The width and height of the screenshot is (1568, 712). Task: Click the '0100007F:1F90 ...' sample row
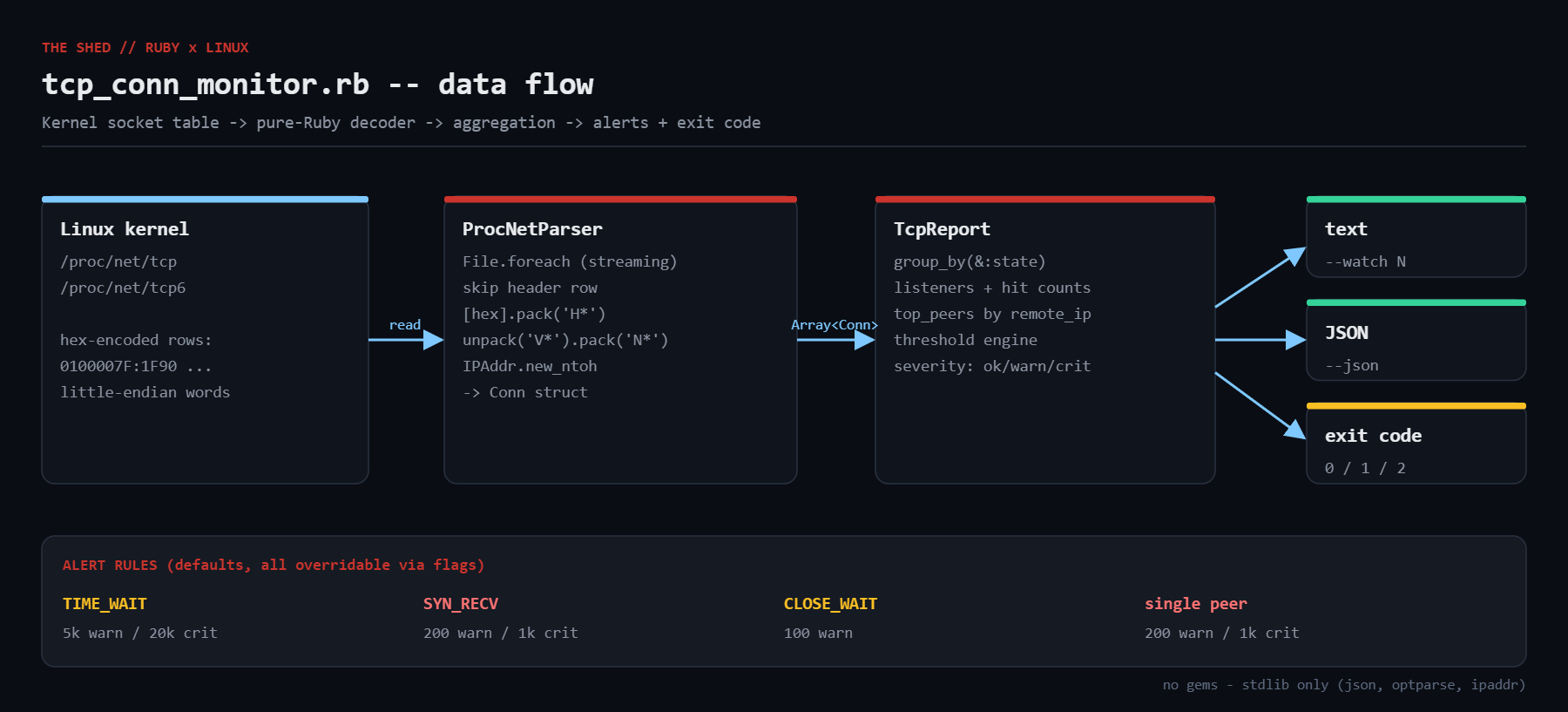(136, 366)
